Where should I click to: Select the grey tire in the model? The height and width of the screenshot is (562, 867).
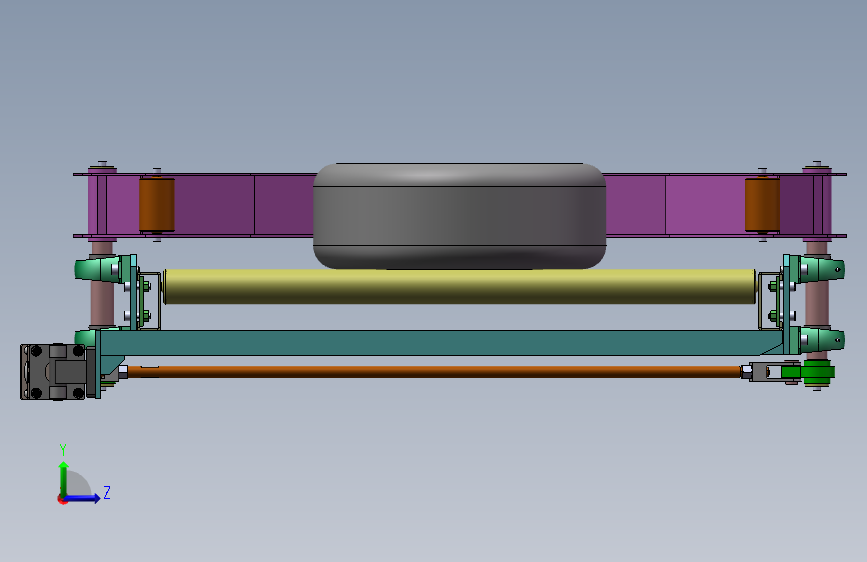point(459,216)
